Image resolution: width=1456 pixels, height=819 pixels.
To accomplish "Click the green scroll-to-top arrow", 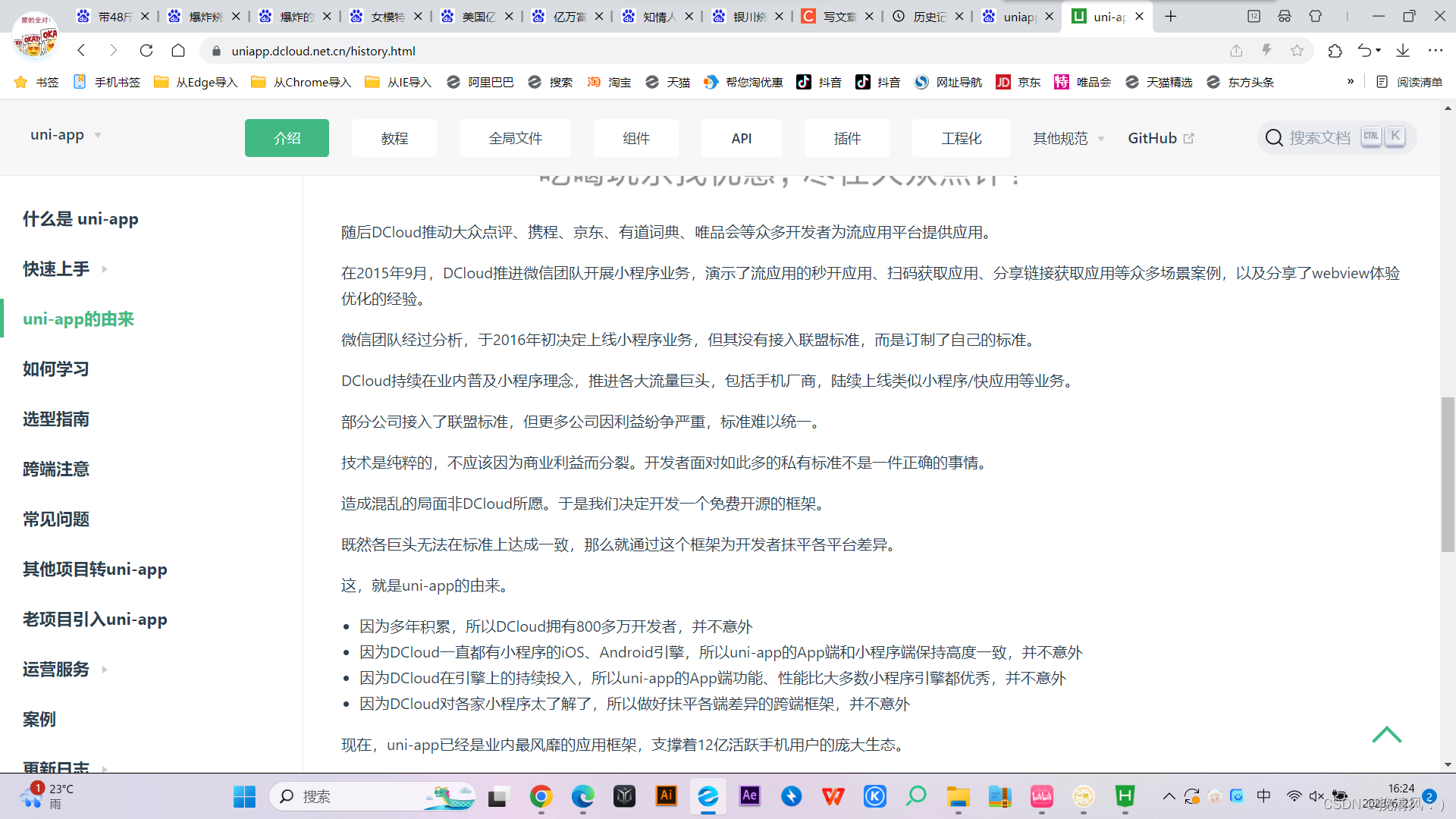I will tap(1386, 735).
